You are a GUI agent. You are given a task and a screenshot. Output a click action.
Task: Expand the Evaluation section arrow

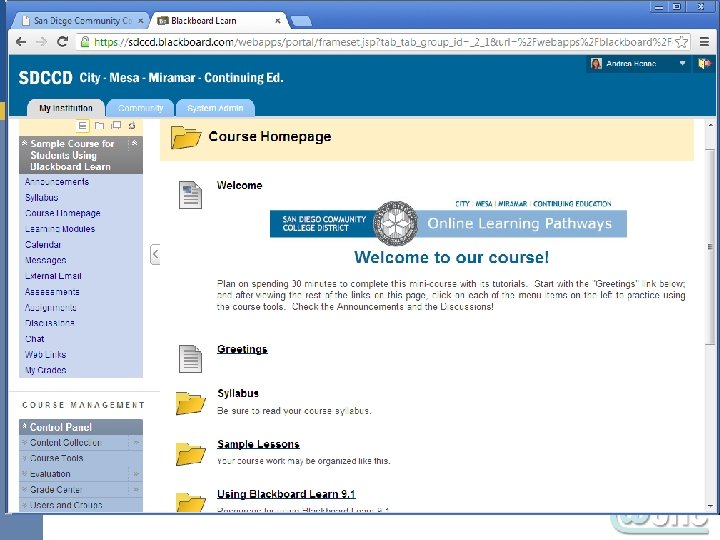136,474
